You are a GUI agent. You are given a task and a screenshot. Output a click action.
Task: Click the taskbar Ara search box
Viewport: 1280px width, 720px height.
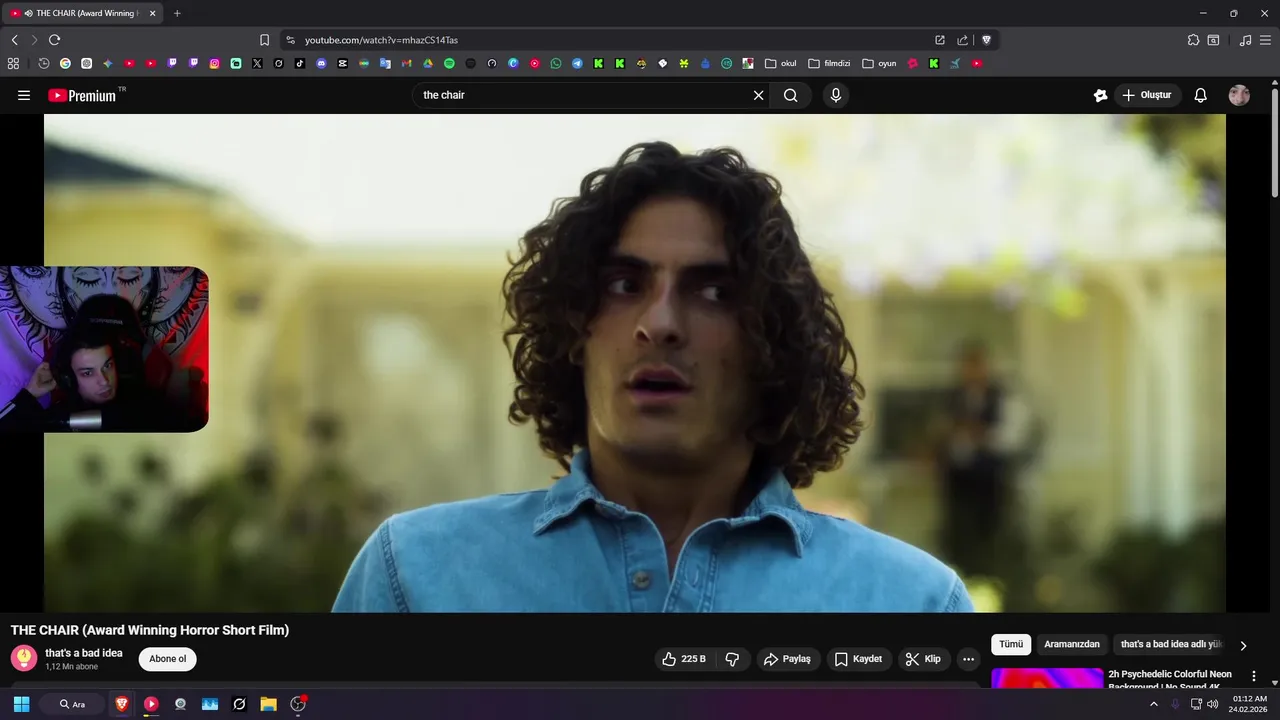click(x=72, y=704)
